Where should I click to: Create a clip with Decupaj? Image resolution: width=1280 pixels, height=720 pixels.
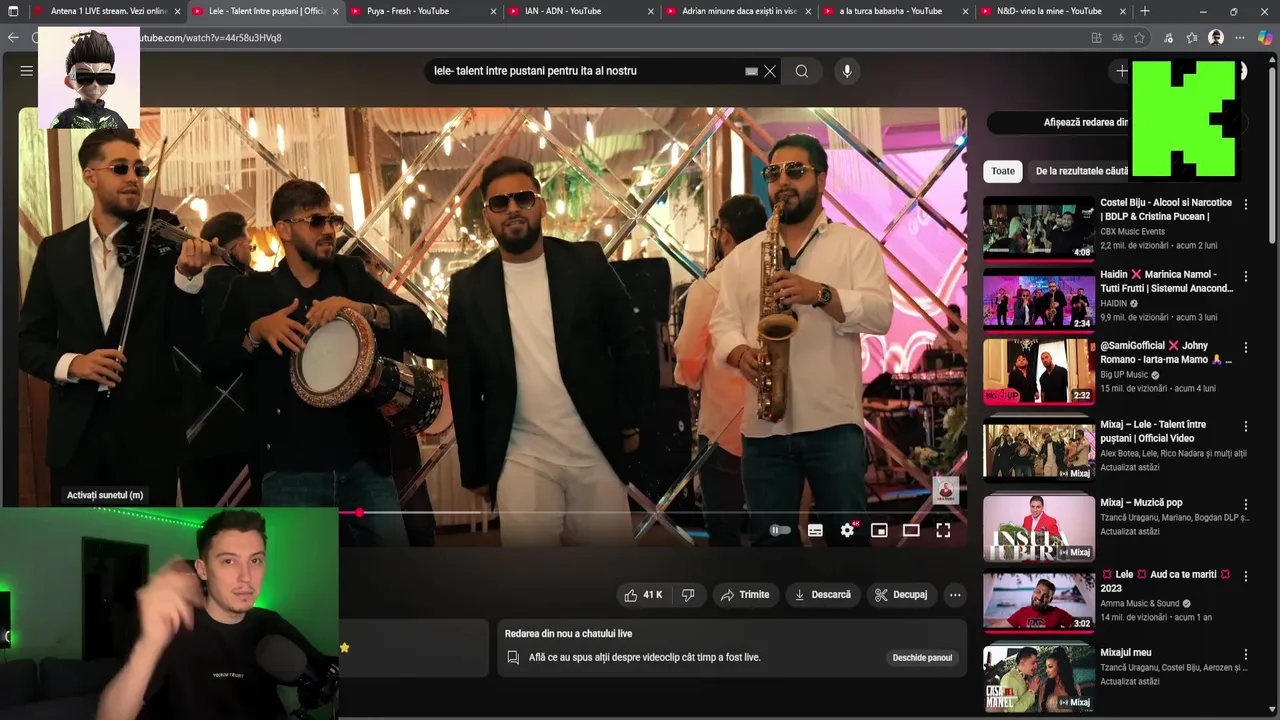(900, 595)
